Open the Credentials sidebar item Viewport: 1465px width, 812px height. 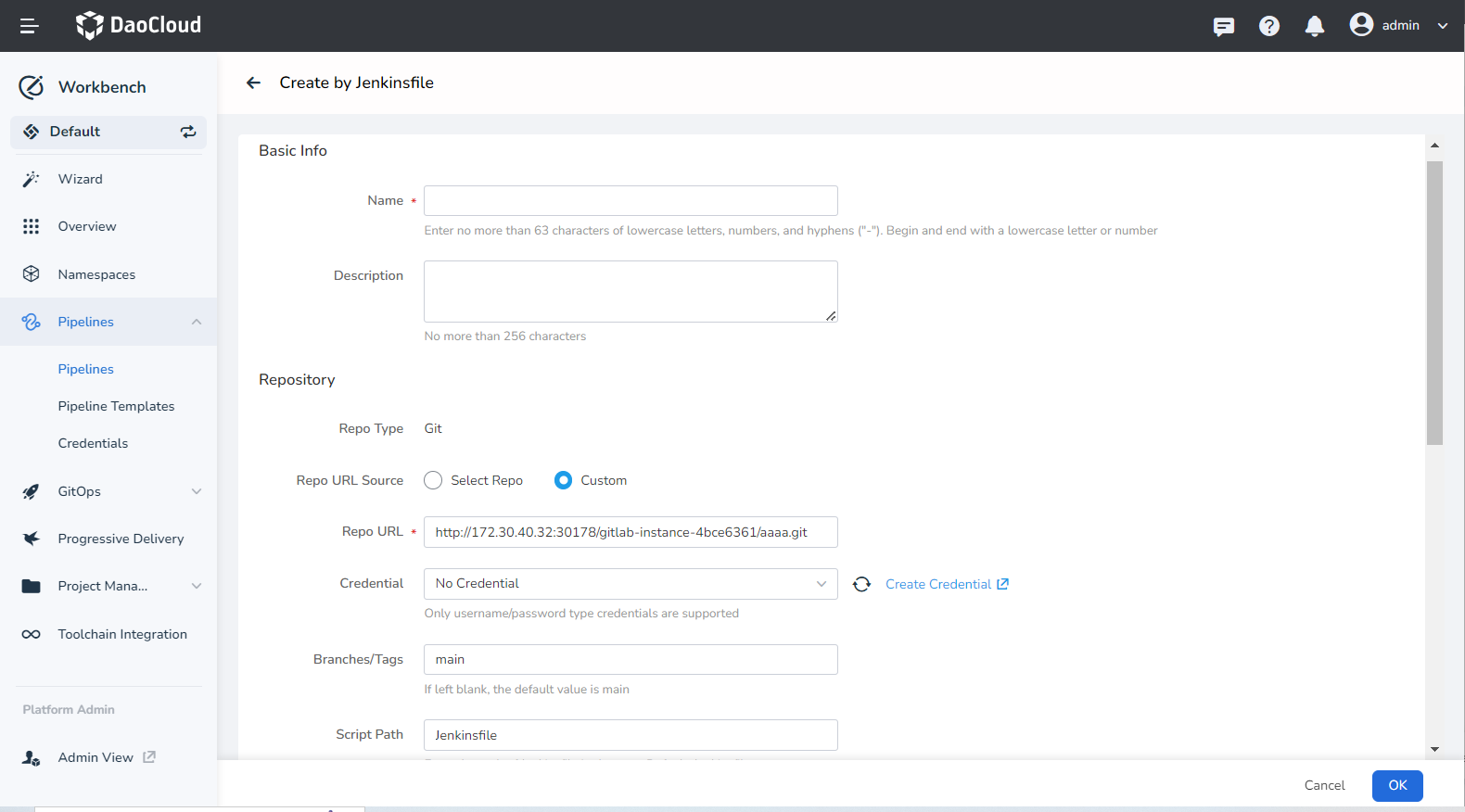93,443
